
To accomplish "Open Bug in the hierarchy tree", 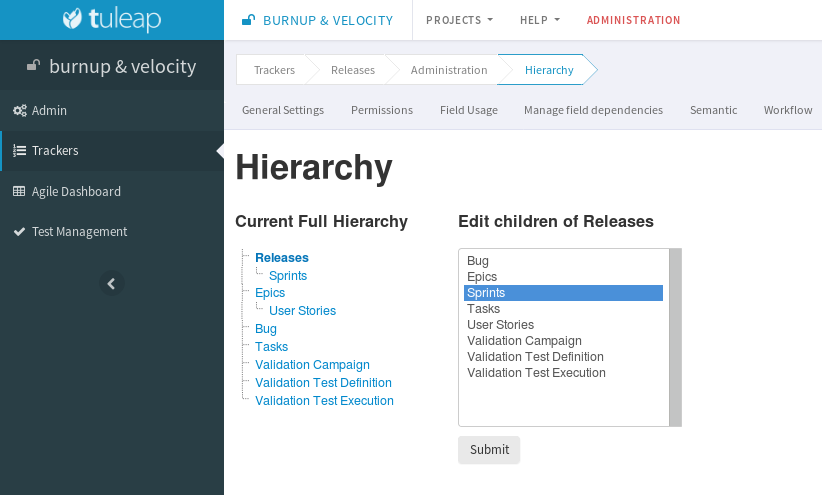I will tap(266, 329).
